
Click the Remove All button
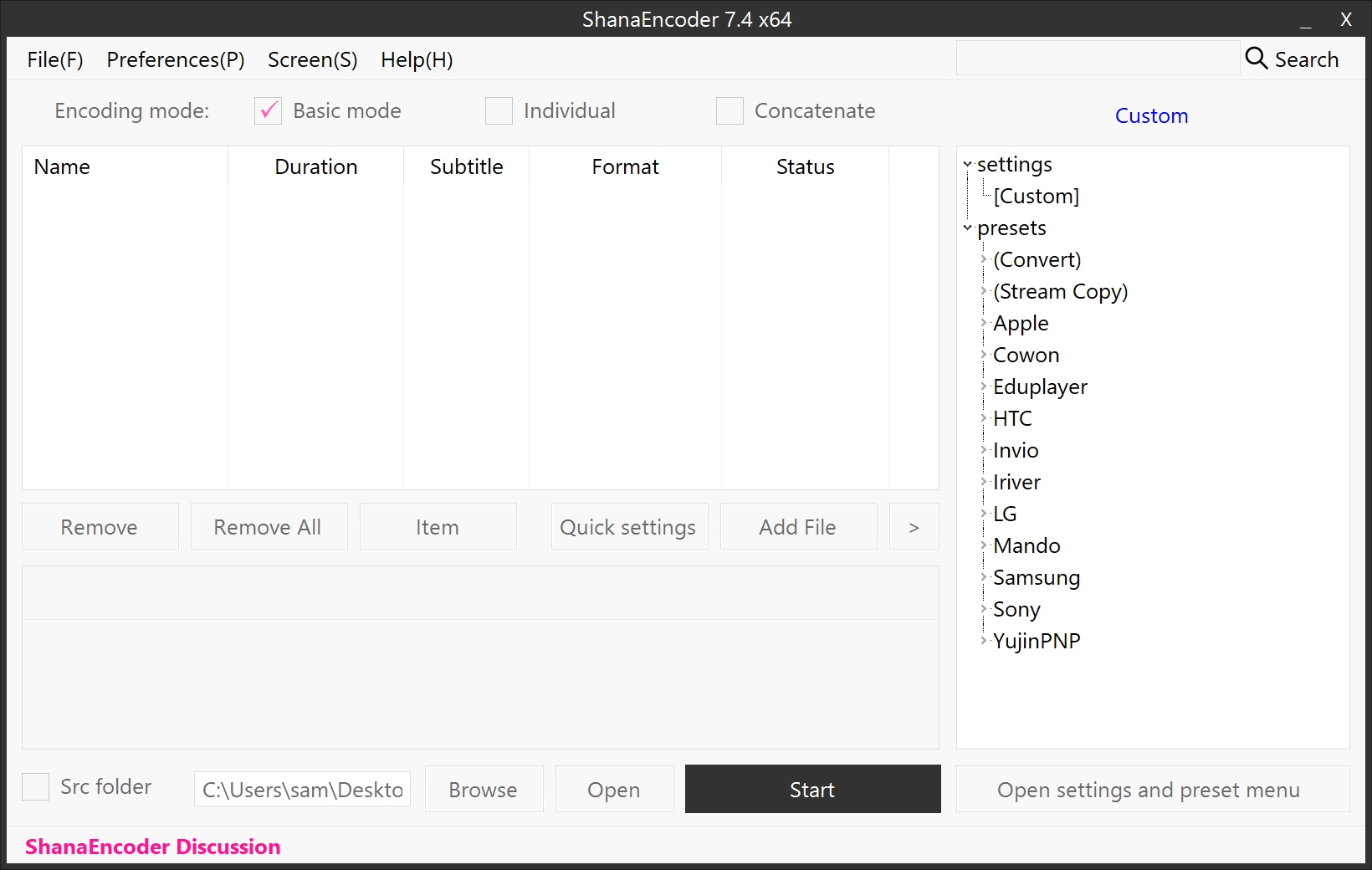269,526
